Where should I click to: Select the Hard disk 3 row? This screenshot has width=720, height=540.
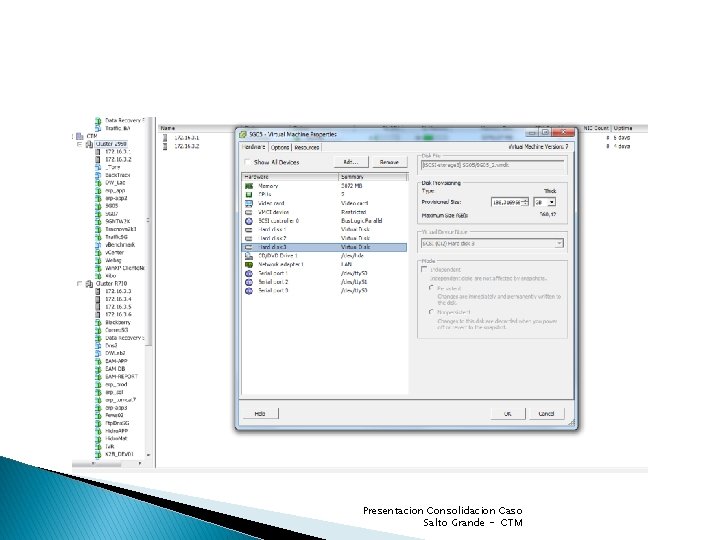(x=324, y=247)
